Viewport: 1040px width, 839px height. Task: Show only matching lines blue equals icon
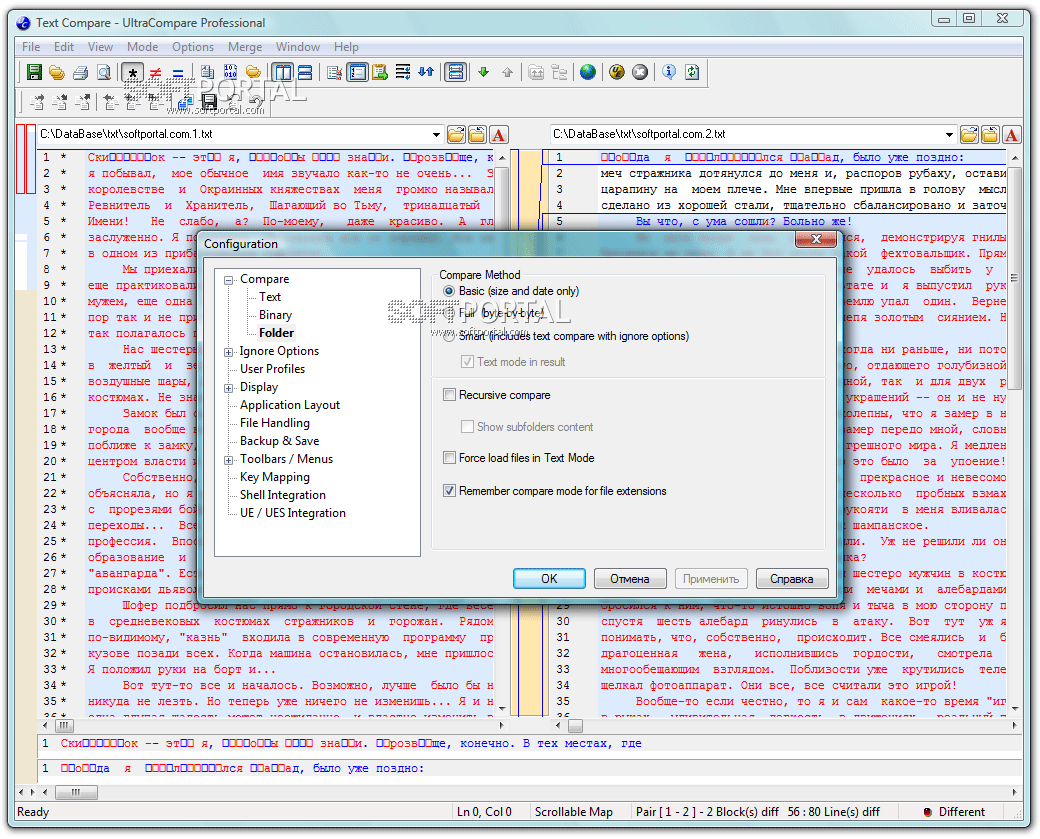[178, 72]
